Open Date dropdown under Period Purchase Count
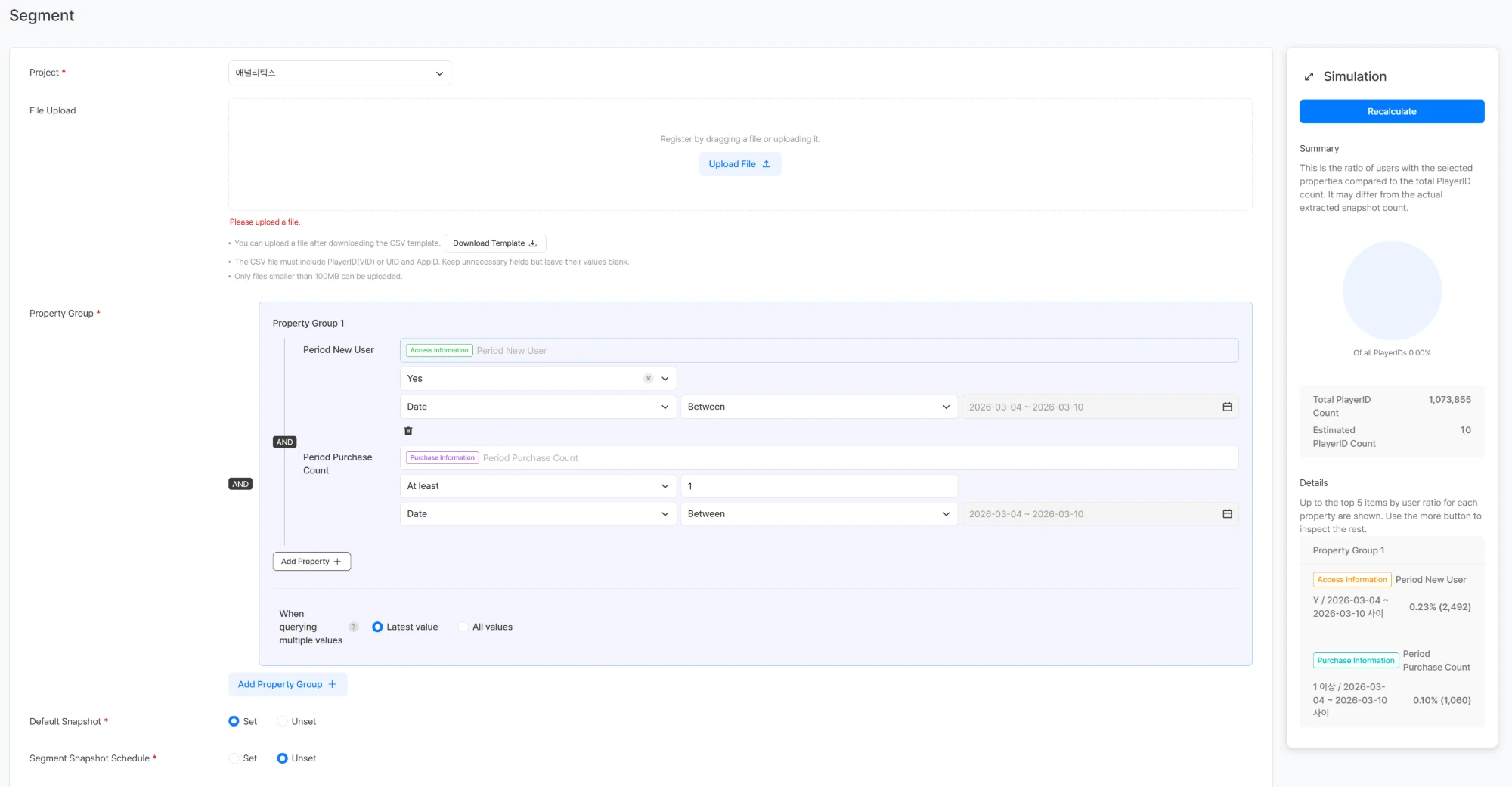Screen dimensions: 1512x787 (x=538, y=514)
